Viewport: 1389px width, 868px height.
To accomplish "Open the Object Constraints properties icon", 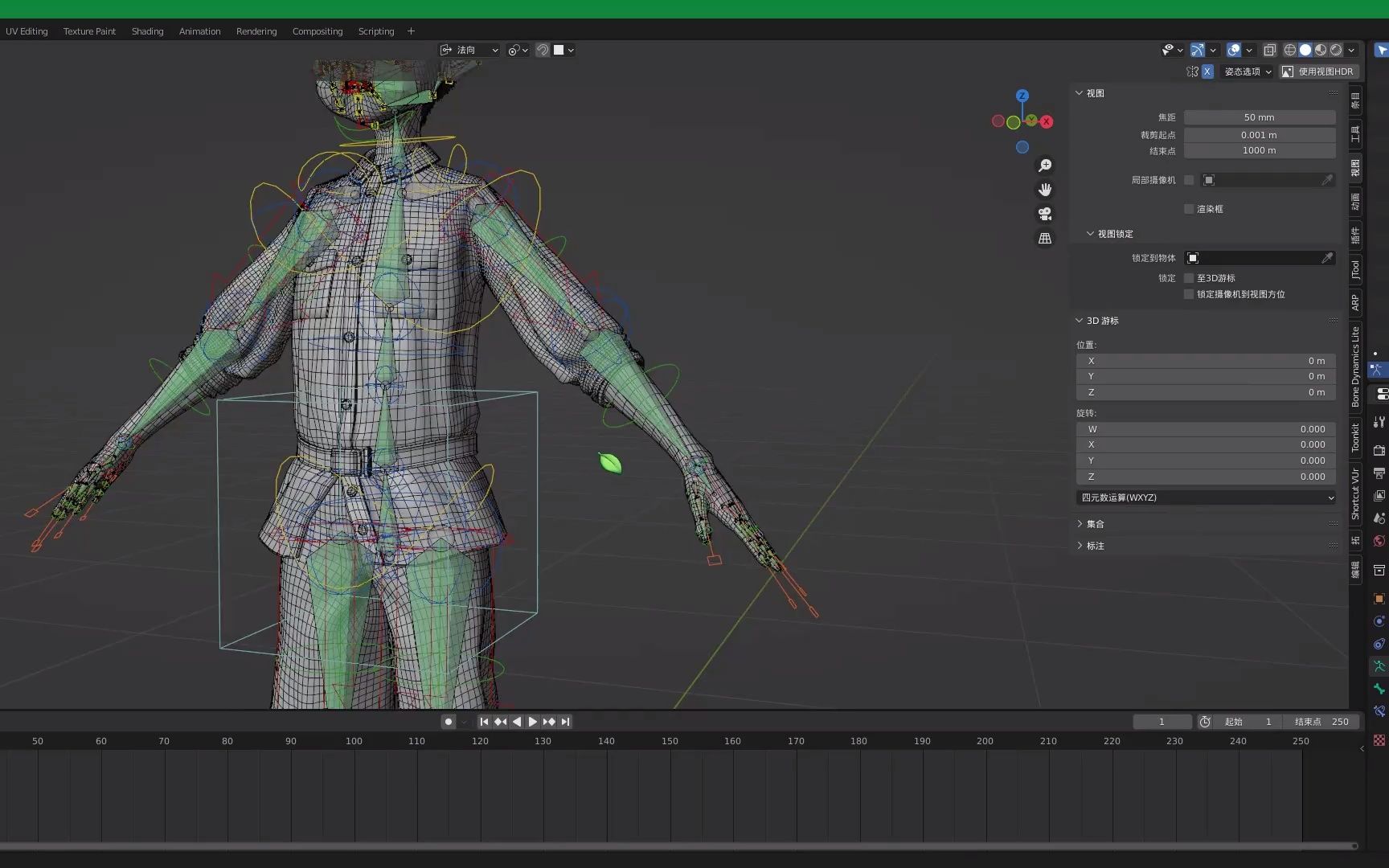I will coord(1379,644).
